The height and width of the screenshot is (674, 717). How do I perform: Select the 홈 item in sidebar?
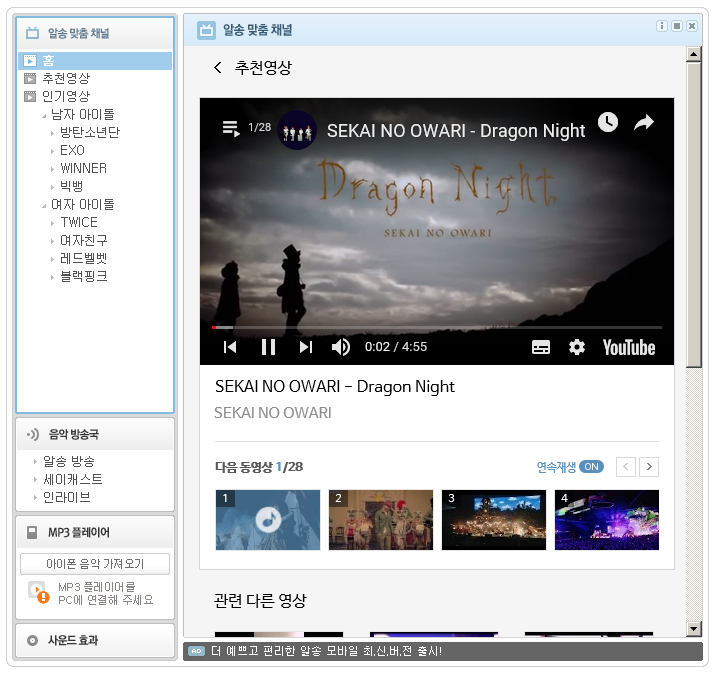(95, 61)
